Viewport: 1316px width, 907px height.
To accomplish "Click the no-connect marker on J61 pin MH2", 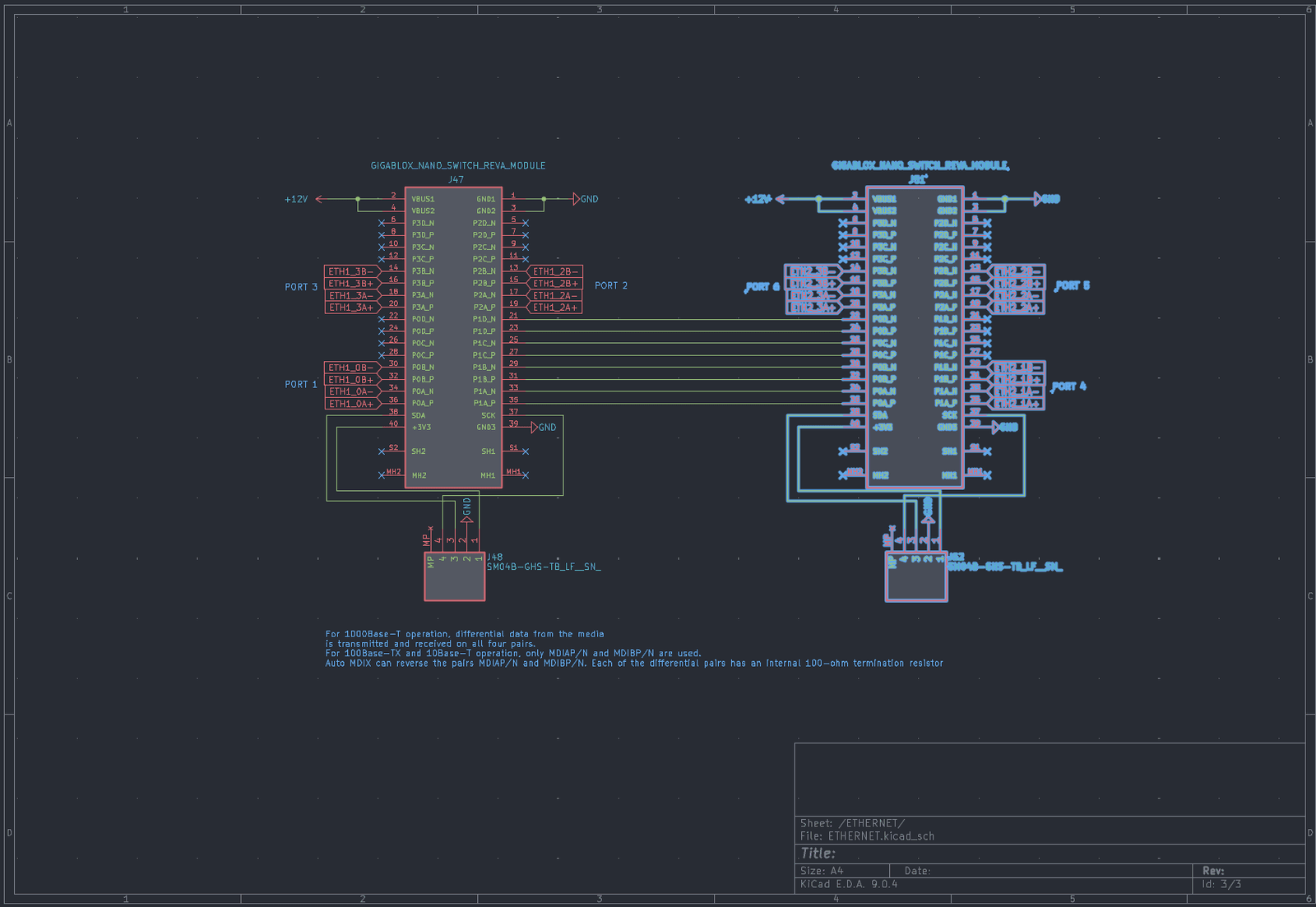I will pyautogui.click(x=843, y=475).
